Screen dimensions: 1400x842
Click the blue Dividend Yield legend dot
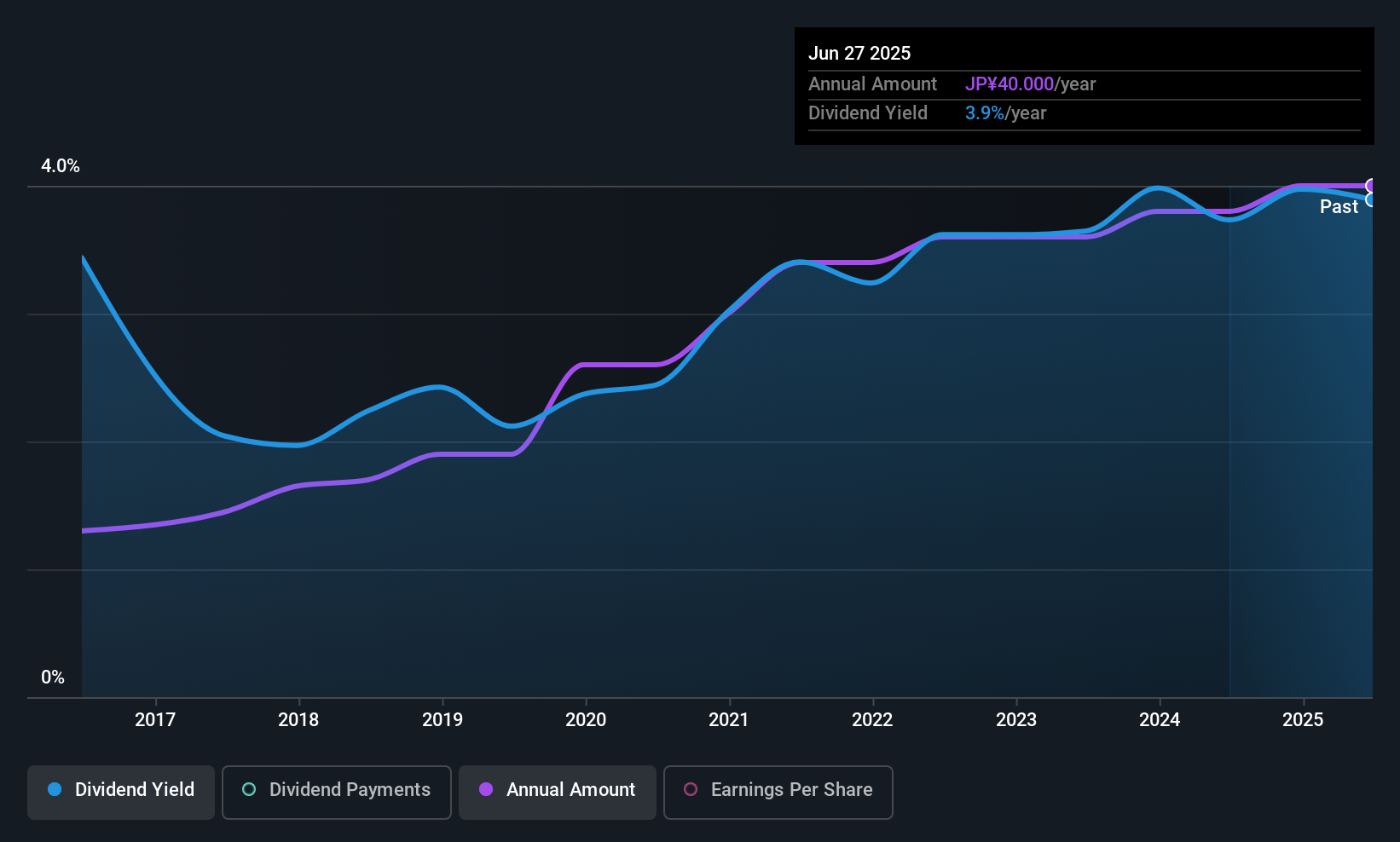click(55, 789)
